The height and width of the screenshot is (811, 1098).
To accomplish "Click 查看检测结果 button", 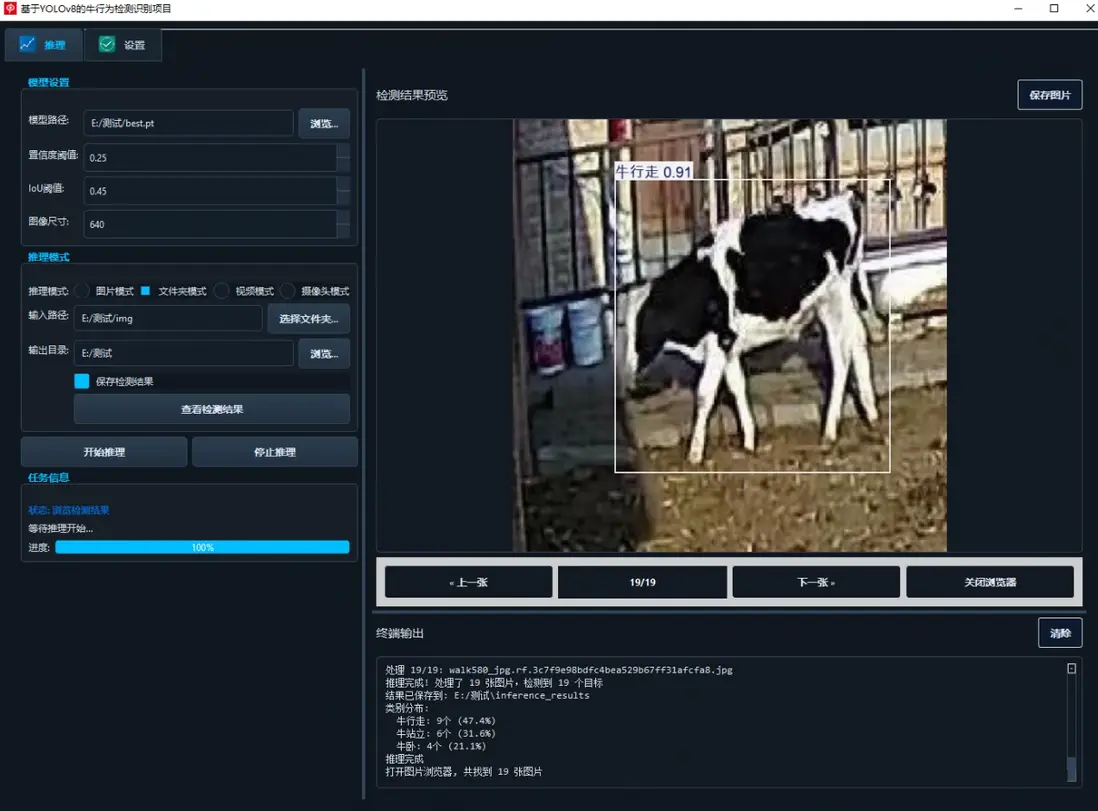I will pyautogui.click(x=211, y=409).
